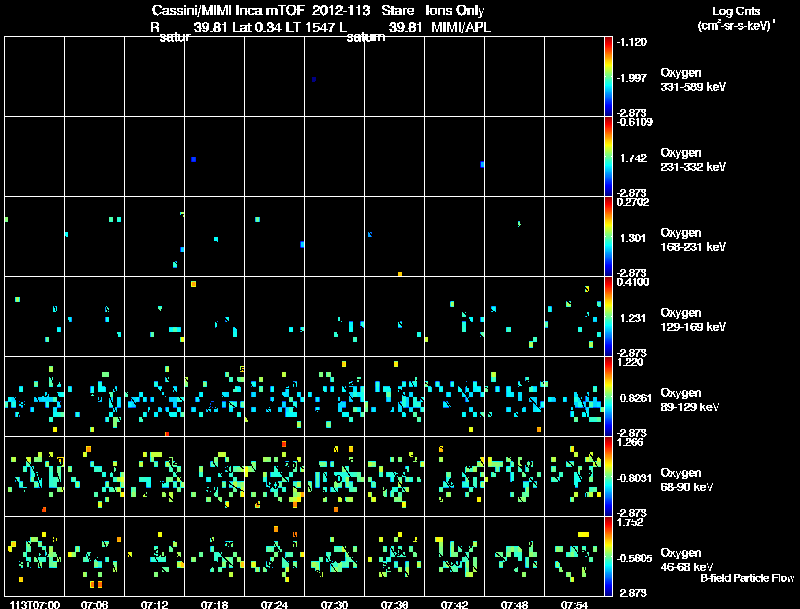Click the color bar beside Oxygen 89-129 keV
The width and height of the screenshot is (800, 609).
(608, 397)
